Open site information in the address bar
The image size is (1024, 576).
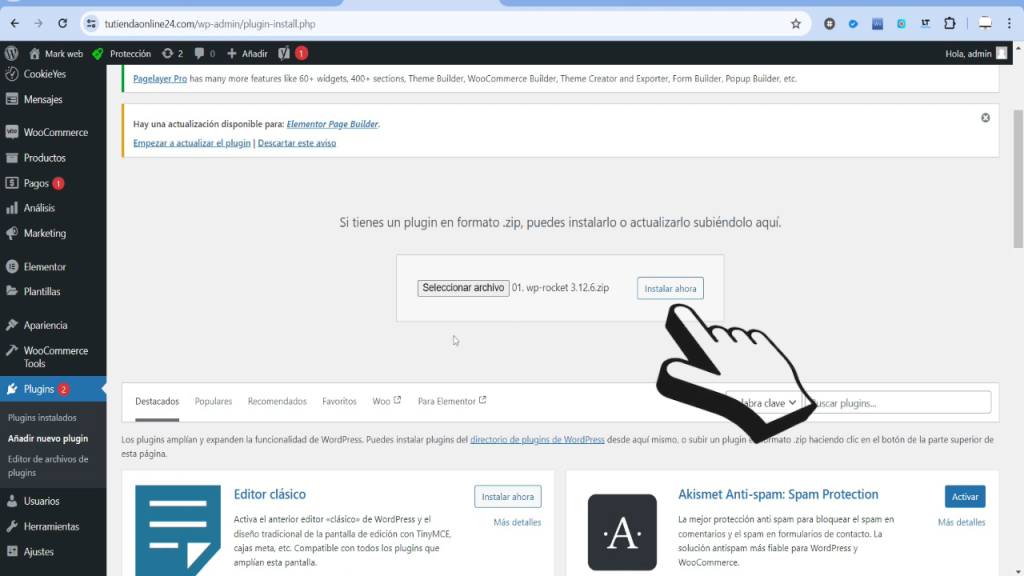point(91,22)
